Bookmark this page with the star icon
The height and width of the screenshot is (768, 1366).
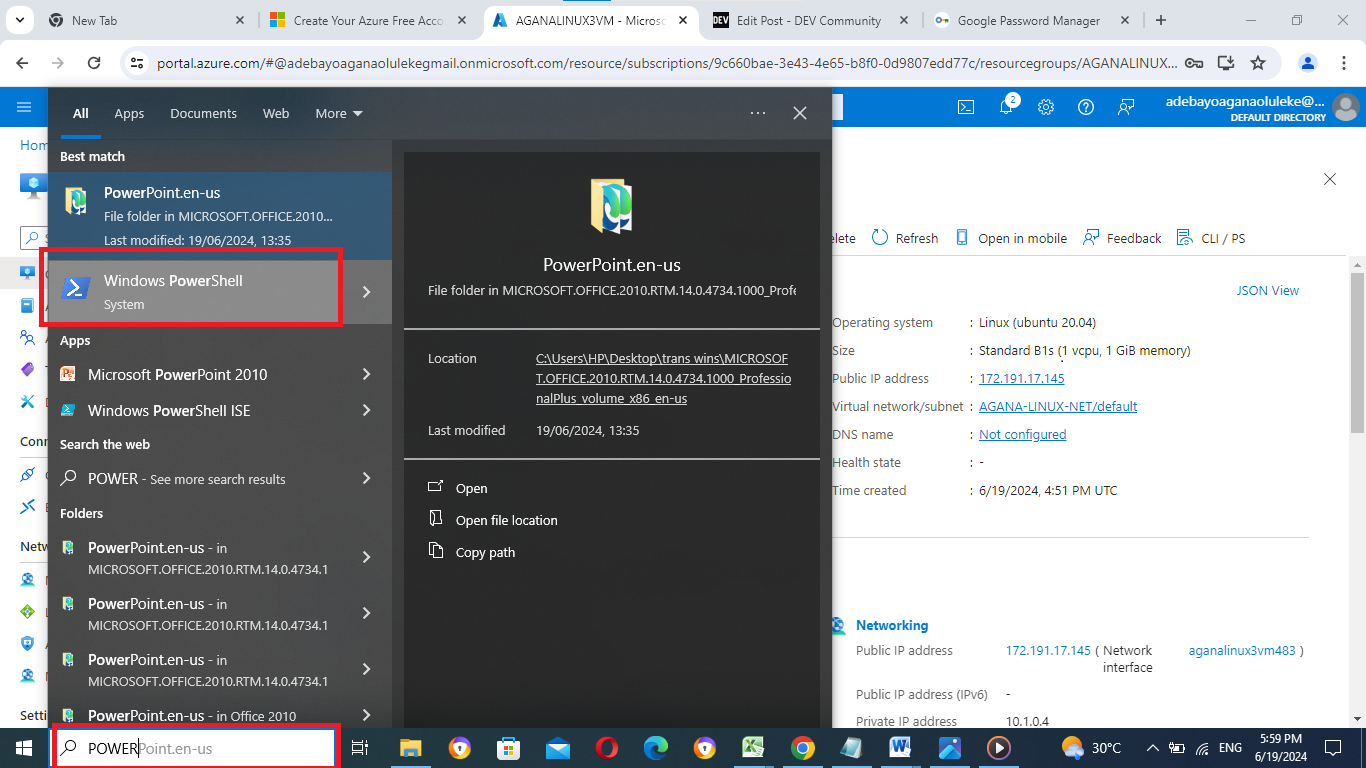click(x=1258, y=63)
